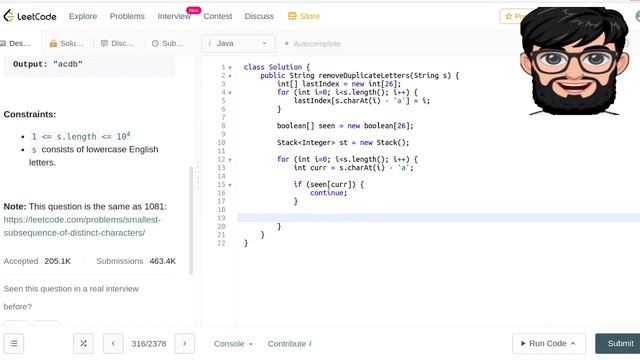
Task: Click the Contribute link
Action: click(289, 344)
